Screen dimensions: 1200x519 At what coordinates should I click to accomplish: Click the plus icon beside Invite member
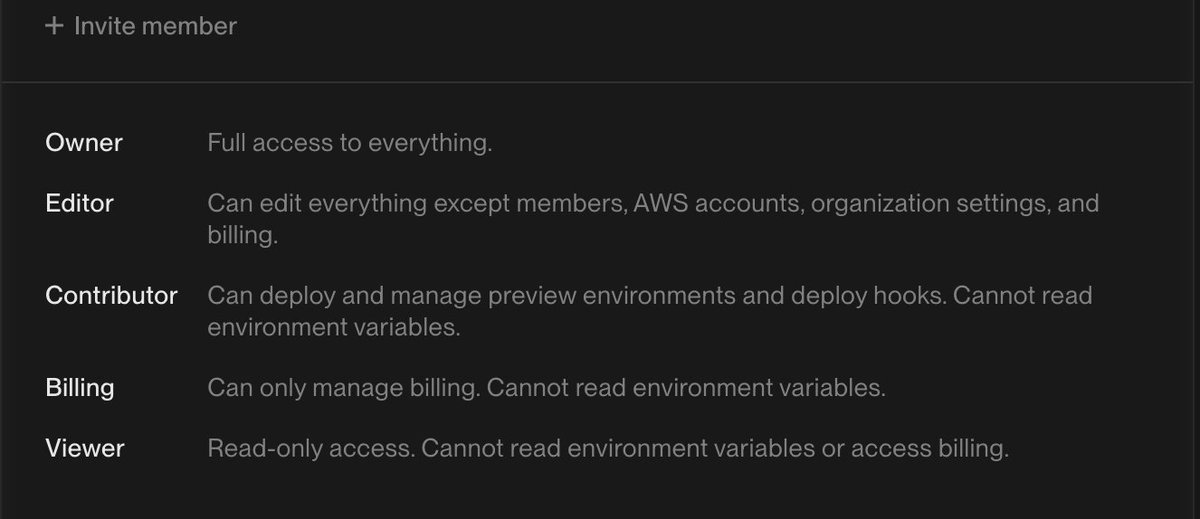coord(53,26)
